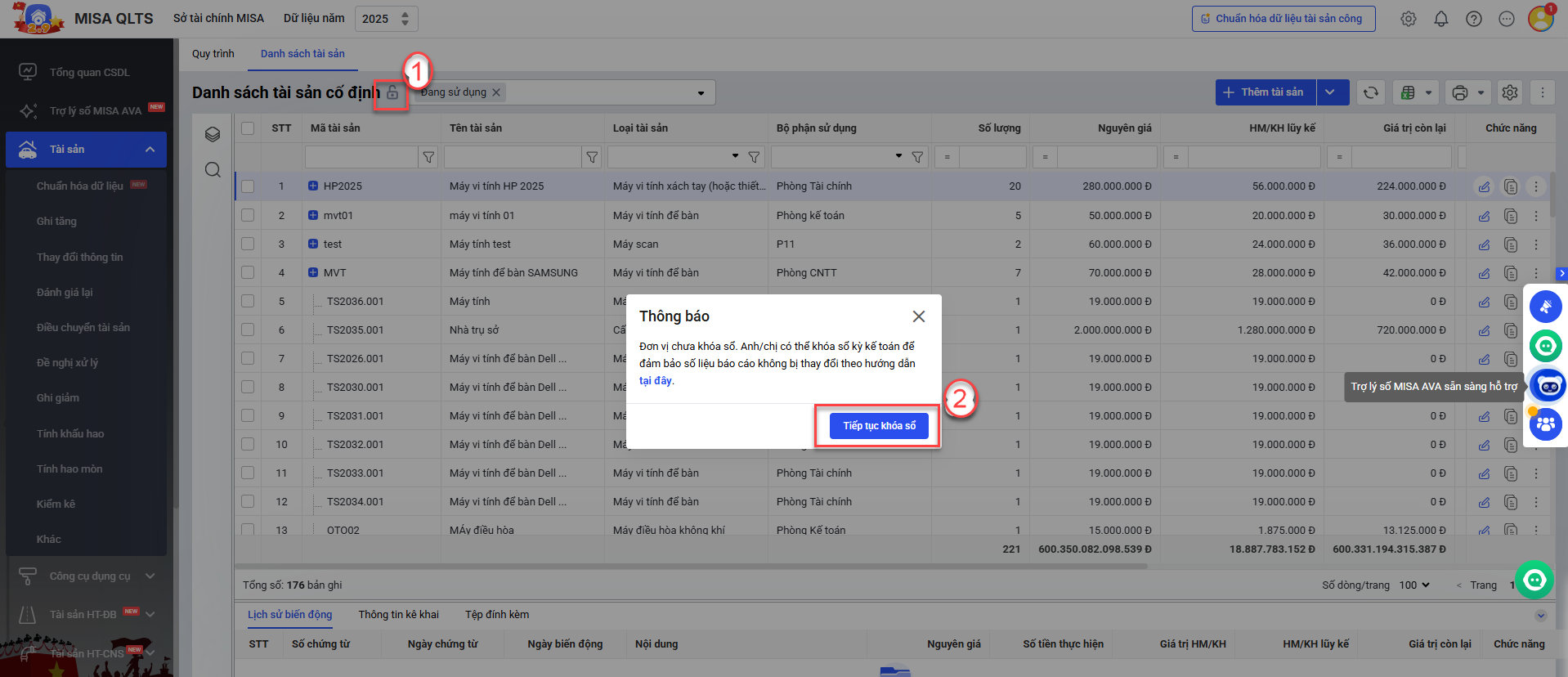Tick the checkbox for asset mvt01
The height and width of the screenshot is (677, 1568).
(248, 215)
